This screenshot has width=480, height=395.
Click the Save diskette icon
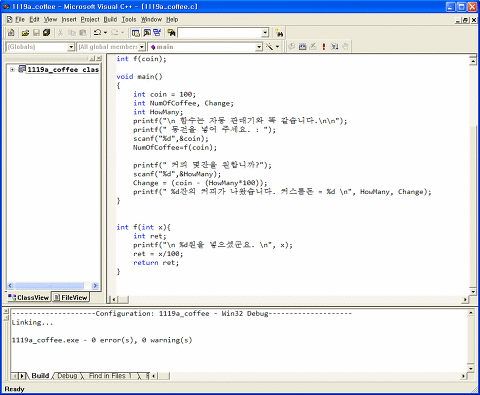click(36, 33)
